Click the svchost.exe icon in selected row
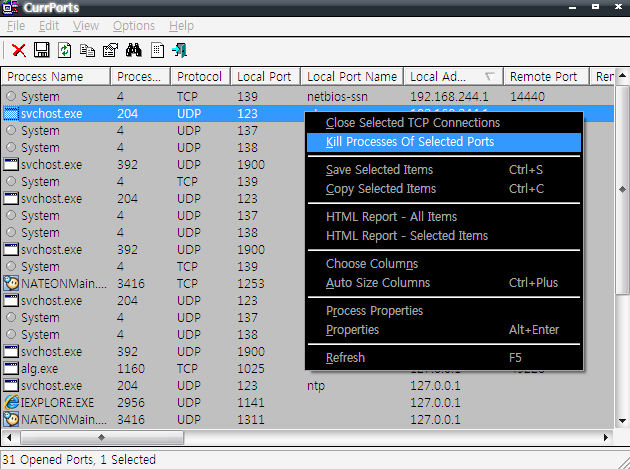Screen dimensions: 630x469 [x=11, y=114]
